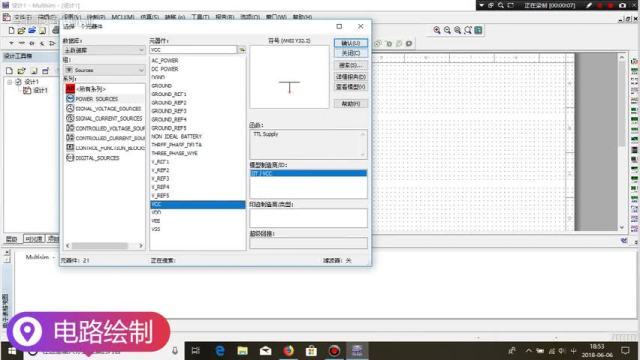The image size is (640, 360).
Task: Collapse the 设计1 tree node
Action: pos(9,82)
